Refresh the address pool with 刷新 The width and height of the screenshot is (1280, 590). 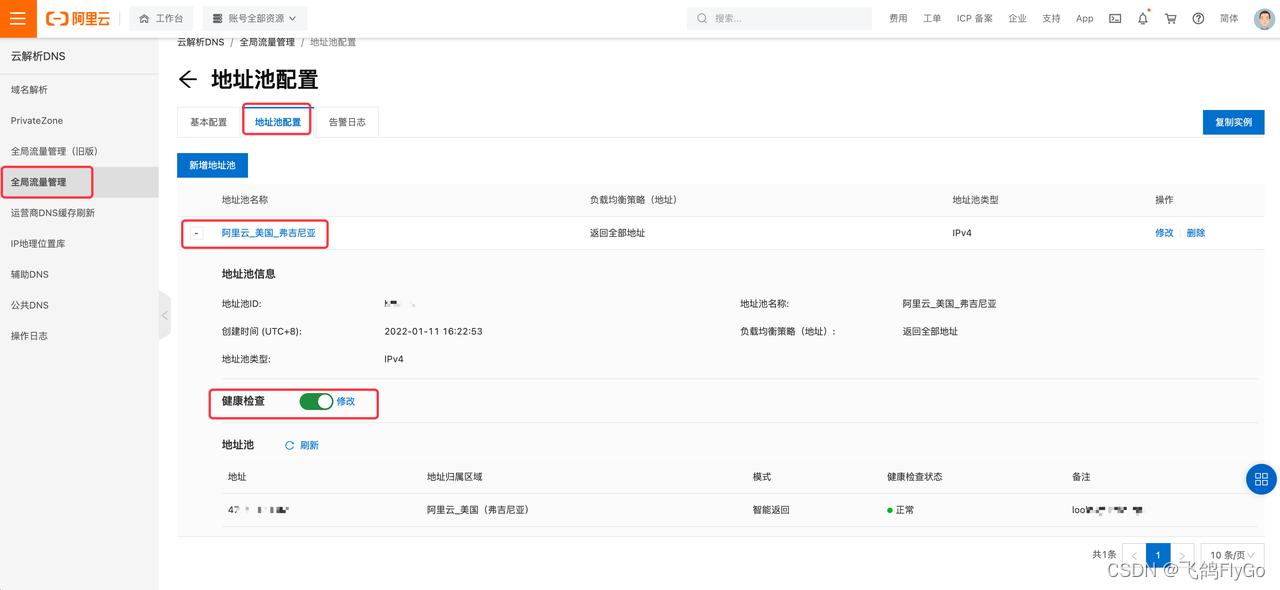pyautogui.click(x=302, y=446)
